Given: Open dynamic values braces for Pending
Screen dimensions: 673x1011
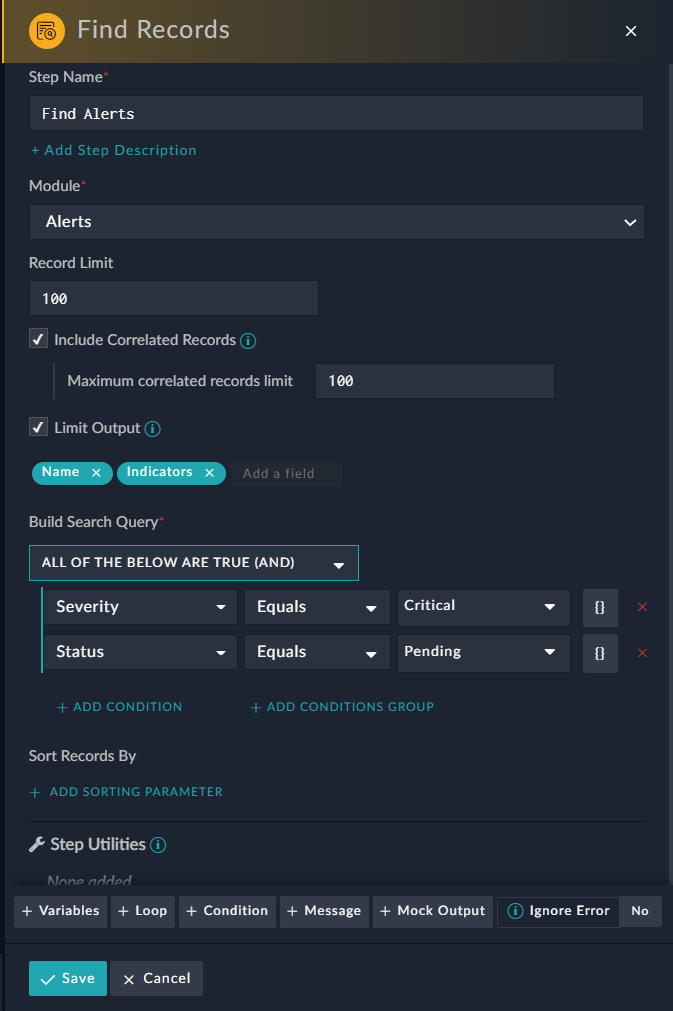Looking at the screenshot, I should [x=600, y=653].
